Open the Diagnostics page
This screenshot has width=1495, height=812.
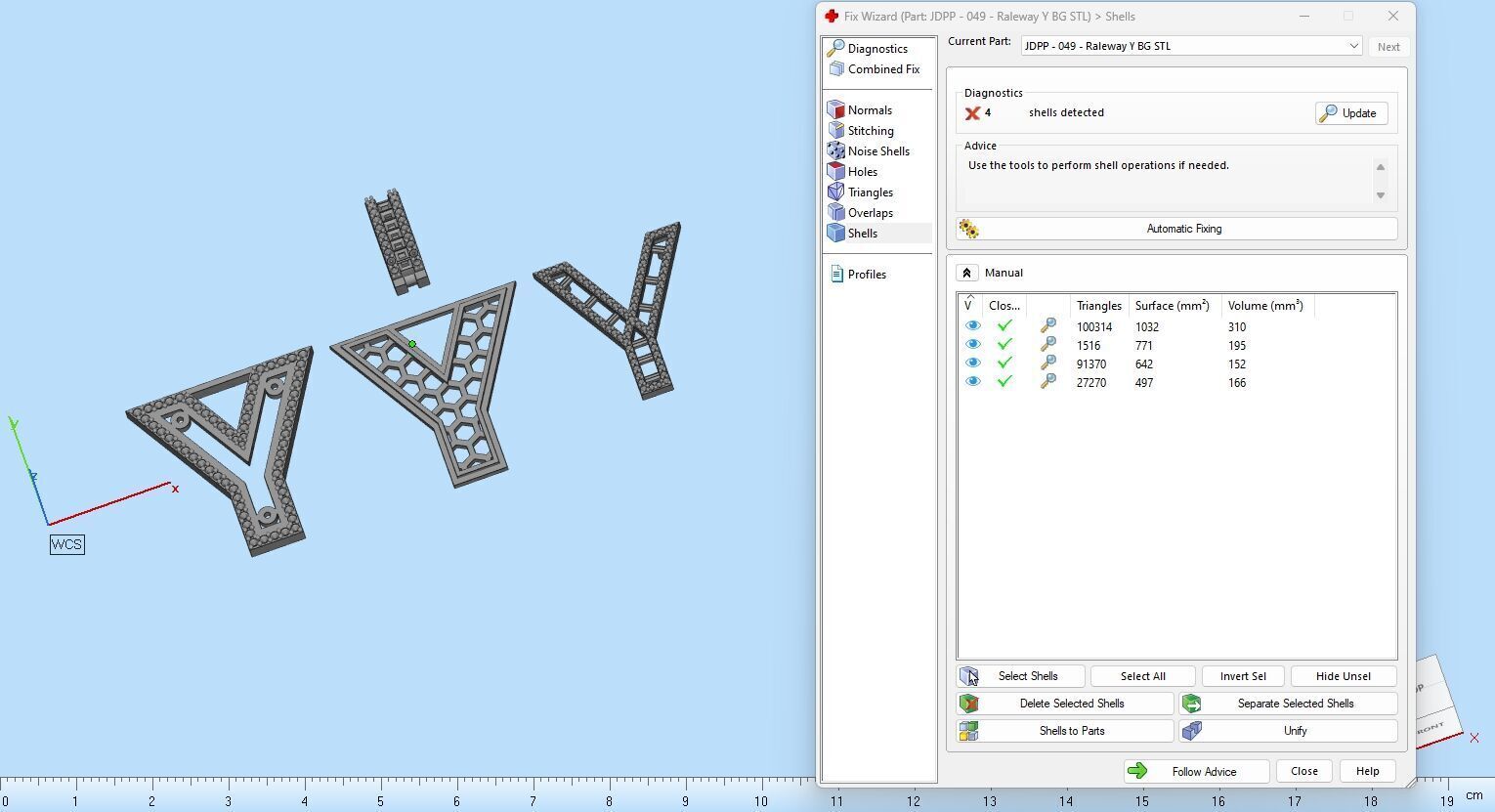[877, 48]
